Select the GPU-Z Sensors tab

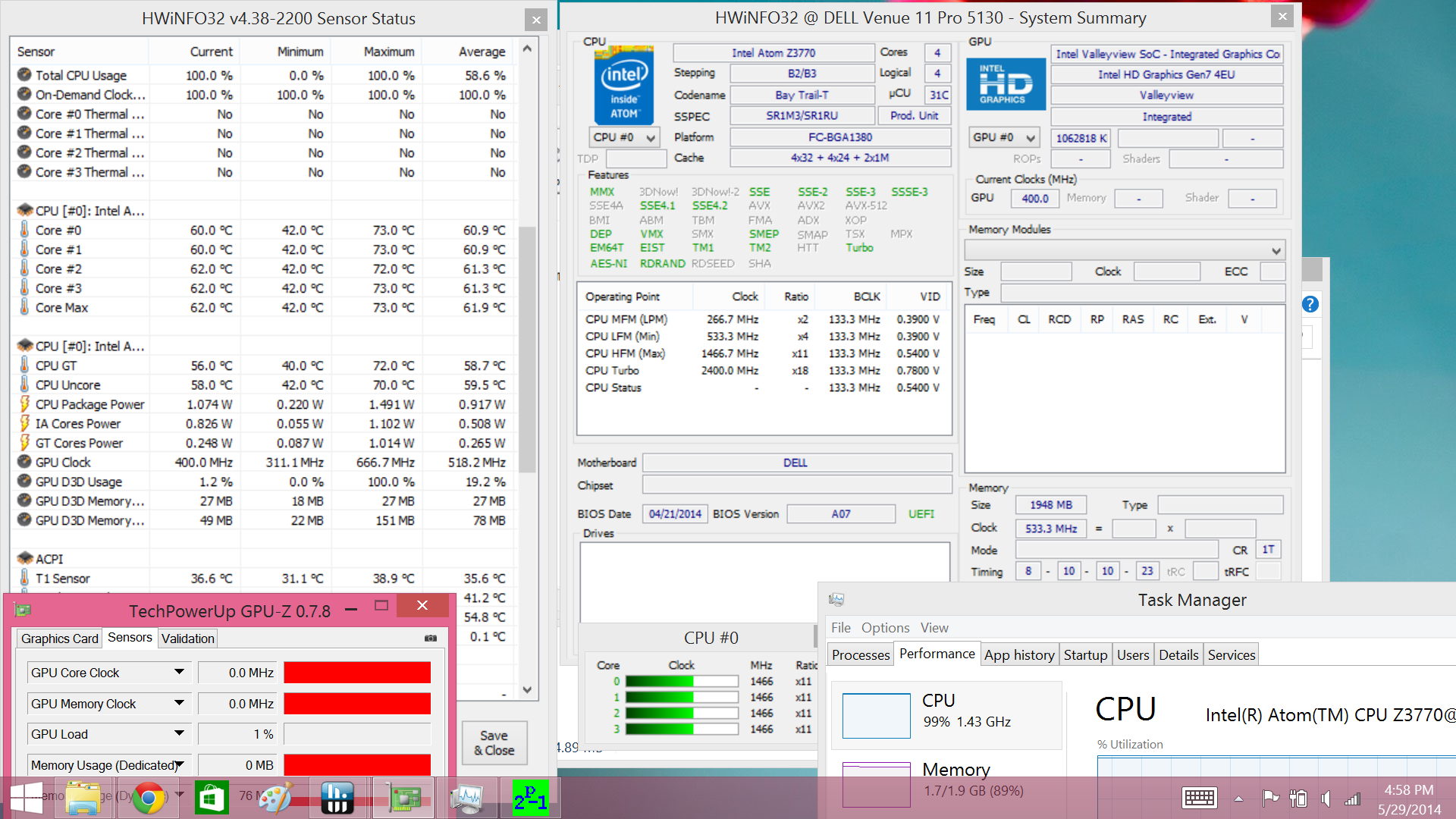[130, 638]
